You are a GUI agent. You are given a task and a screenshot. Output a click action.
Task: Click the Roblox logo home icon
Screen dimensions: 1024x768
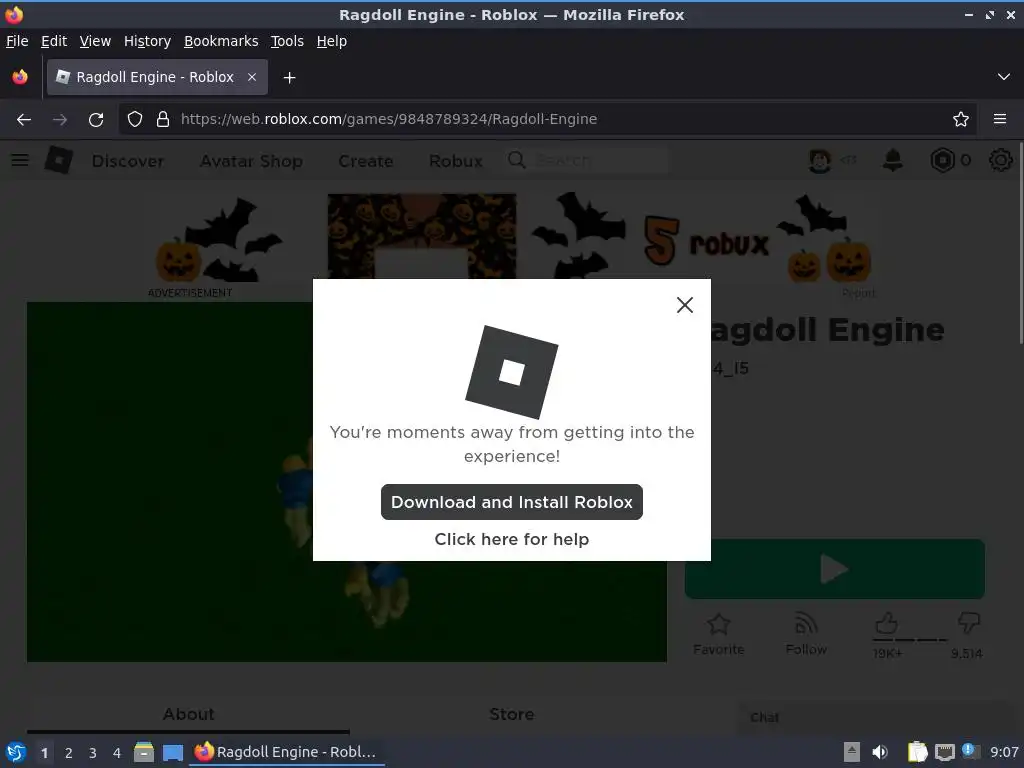(x=59, y=160)
